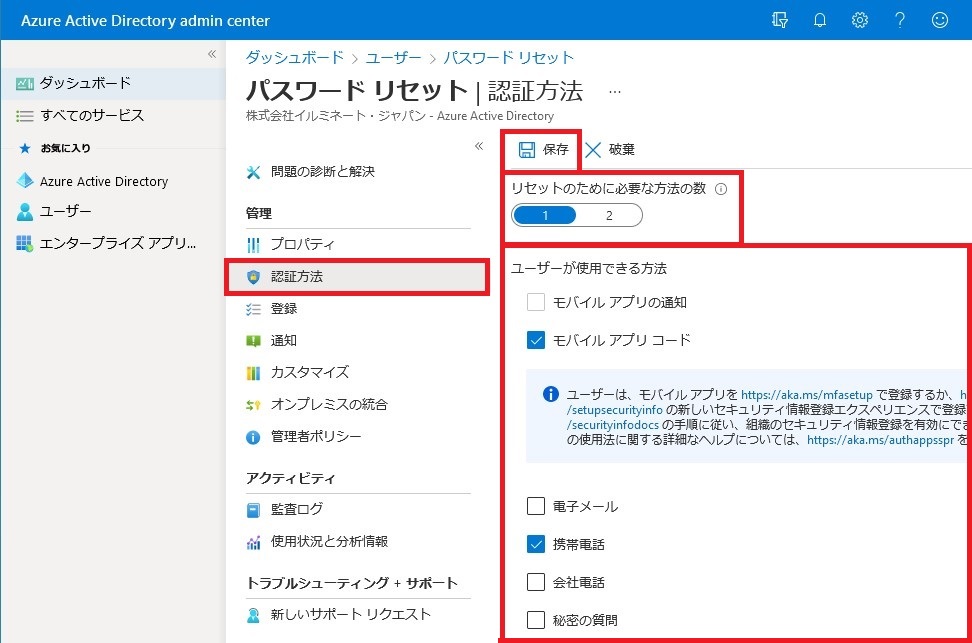Click the プロパティ bars icon
The width and height of the screenshot is (972, 643).
point(254,245)
